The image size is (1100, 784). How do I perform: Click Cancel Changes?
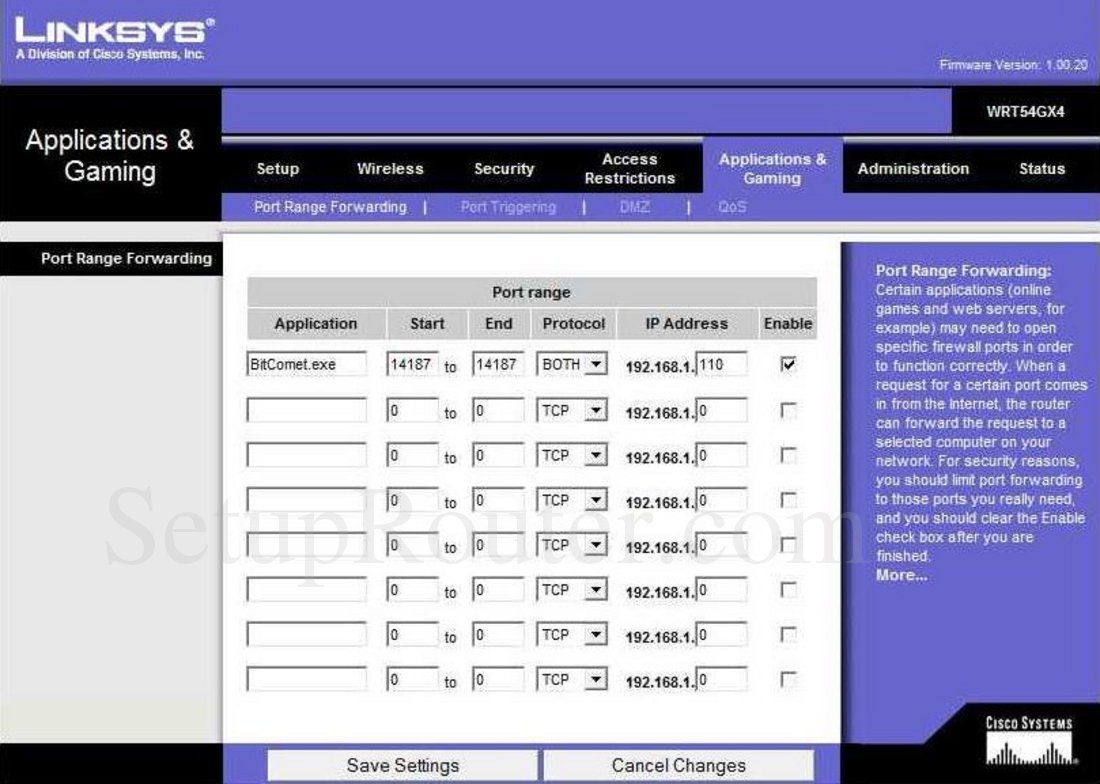click(678, 764)
